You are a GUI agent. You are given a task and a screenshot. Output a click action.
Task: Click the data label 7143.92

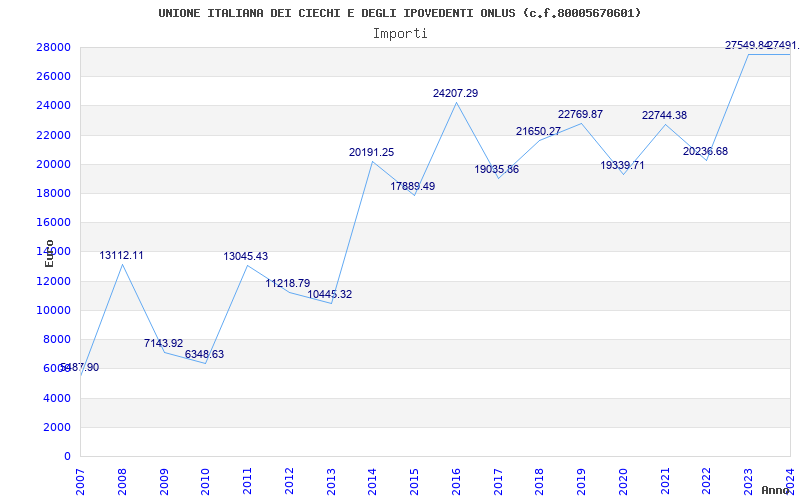[163, 343]
